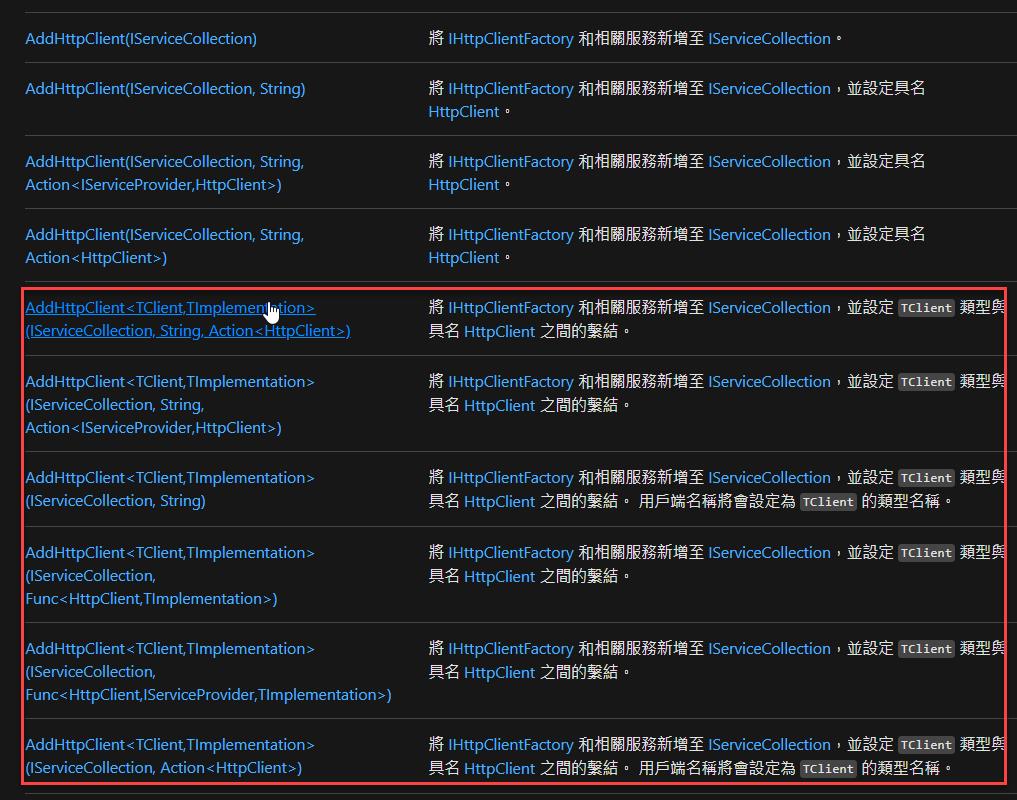Open AddHttpClient(IServiceCollection, String, Action<IServiceProvider,HttpClient>) overload

click(x=164, y=172)
